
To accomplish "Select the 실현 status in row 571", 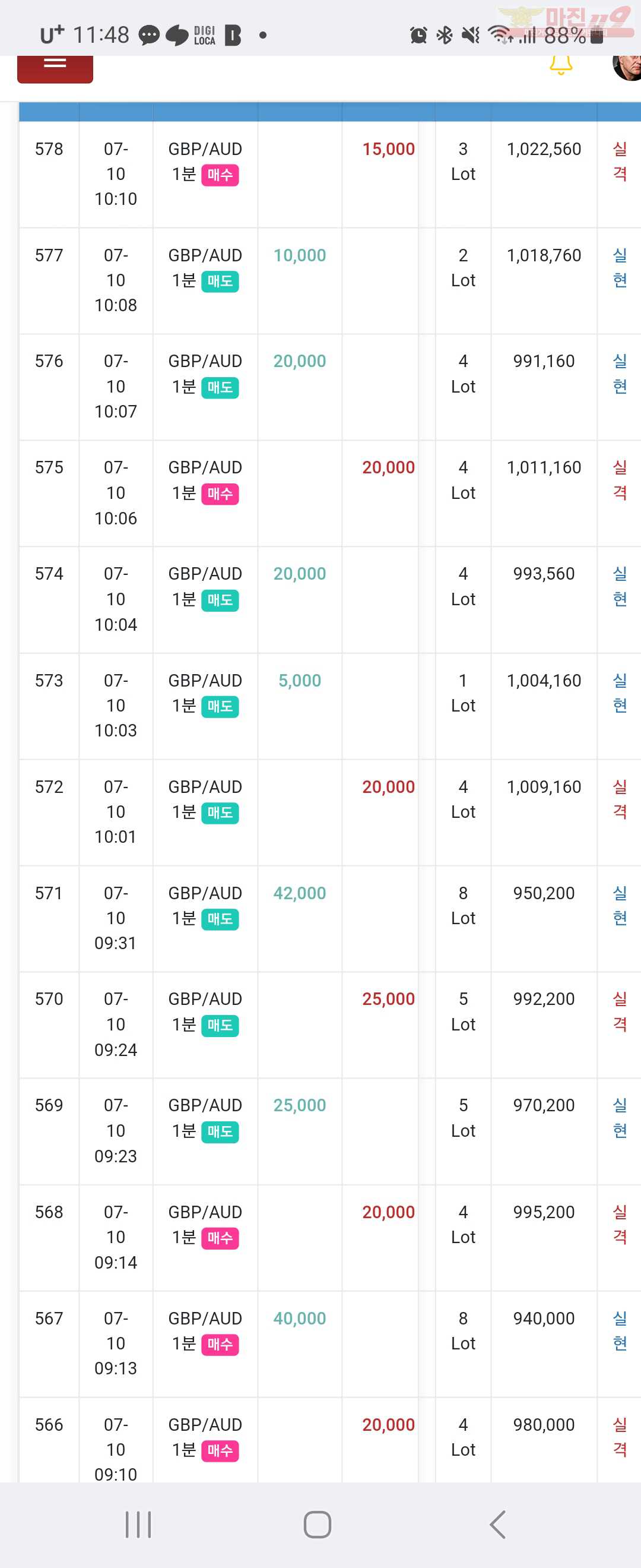I will click(x=620, y=905).
